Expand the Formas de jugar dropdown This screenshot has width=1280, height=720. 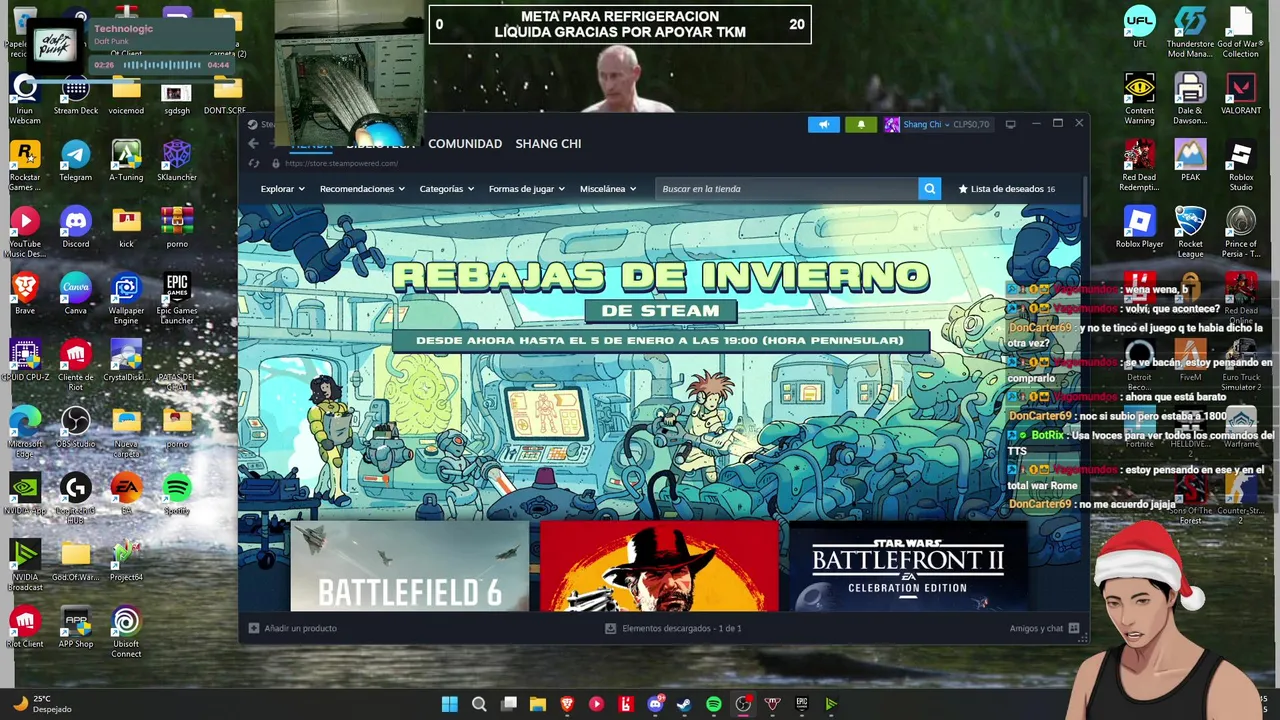(527, 189)
